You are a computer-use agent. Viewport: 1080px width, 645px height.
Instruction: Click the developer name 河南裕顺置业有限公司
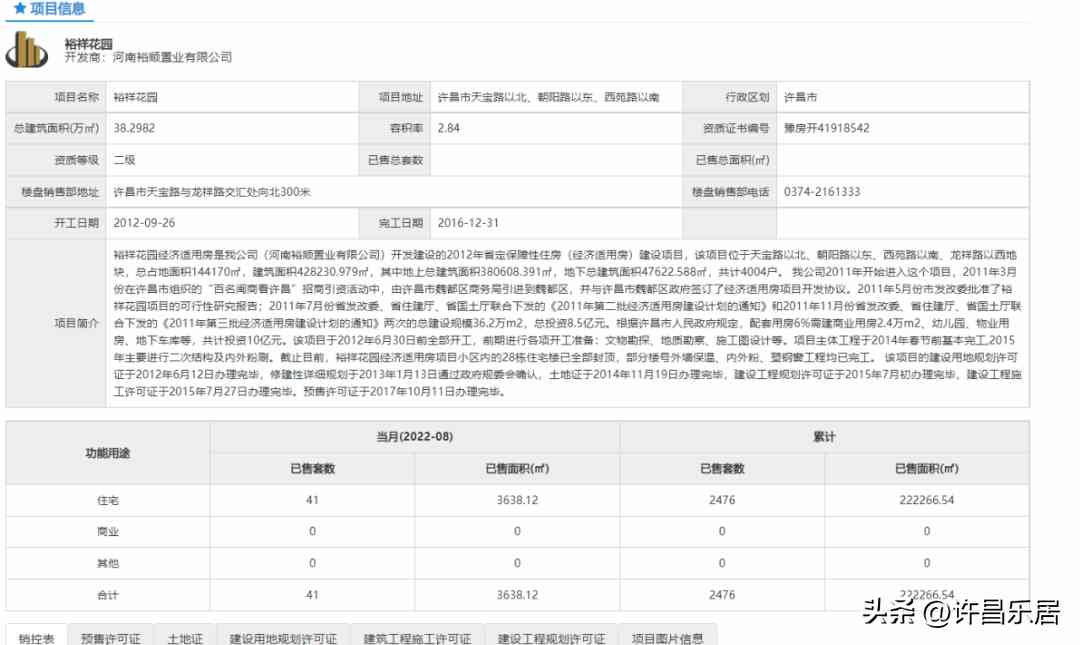click(172, 58)
